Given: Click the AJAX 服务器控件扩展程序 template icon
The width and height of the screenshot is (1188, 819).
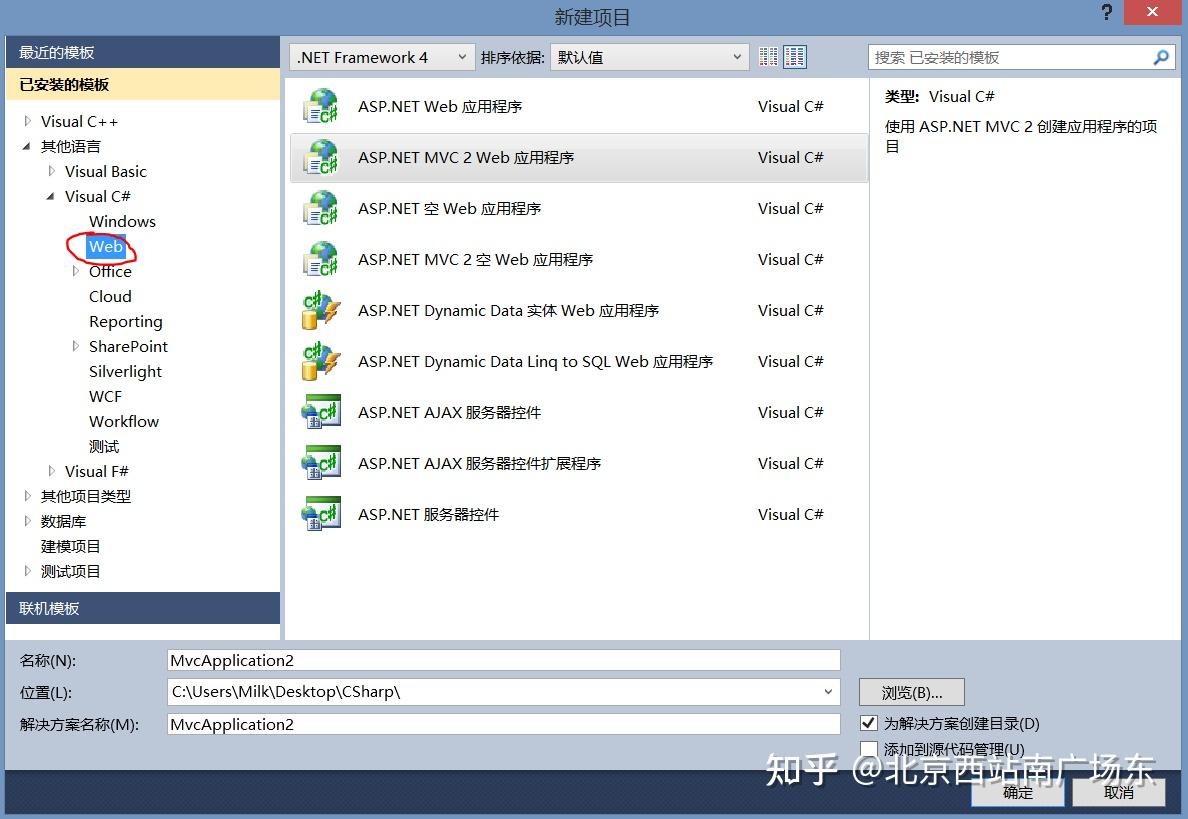Looking at the screenshot, I should click(320, 463).
